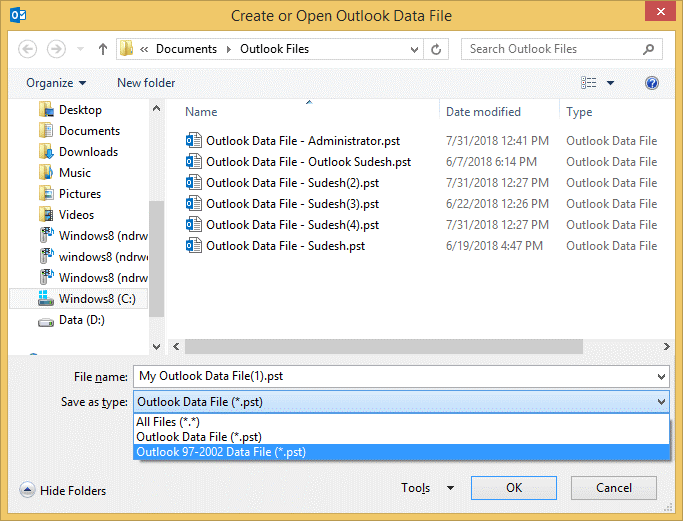Choose Outlook 97-2002 Data File option

click(x=401, y=452)
